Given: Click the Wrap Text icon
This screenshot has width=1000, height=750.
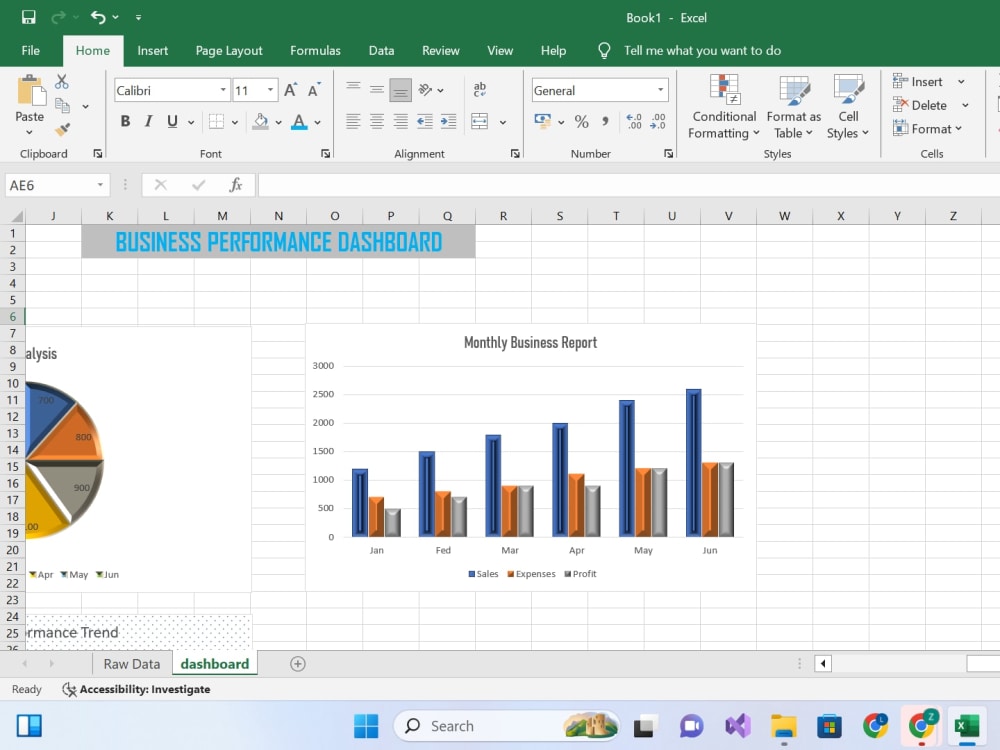Looking at the screenshot, I should tap(480, 89).
